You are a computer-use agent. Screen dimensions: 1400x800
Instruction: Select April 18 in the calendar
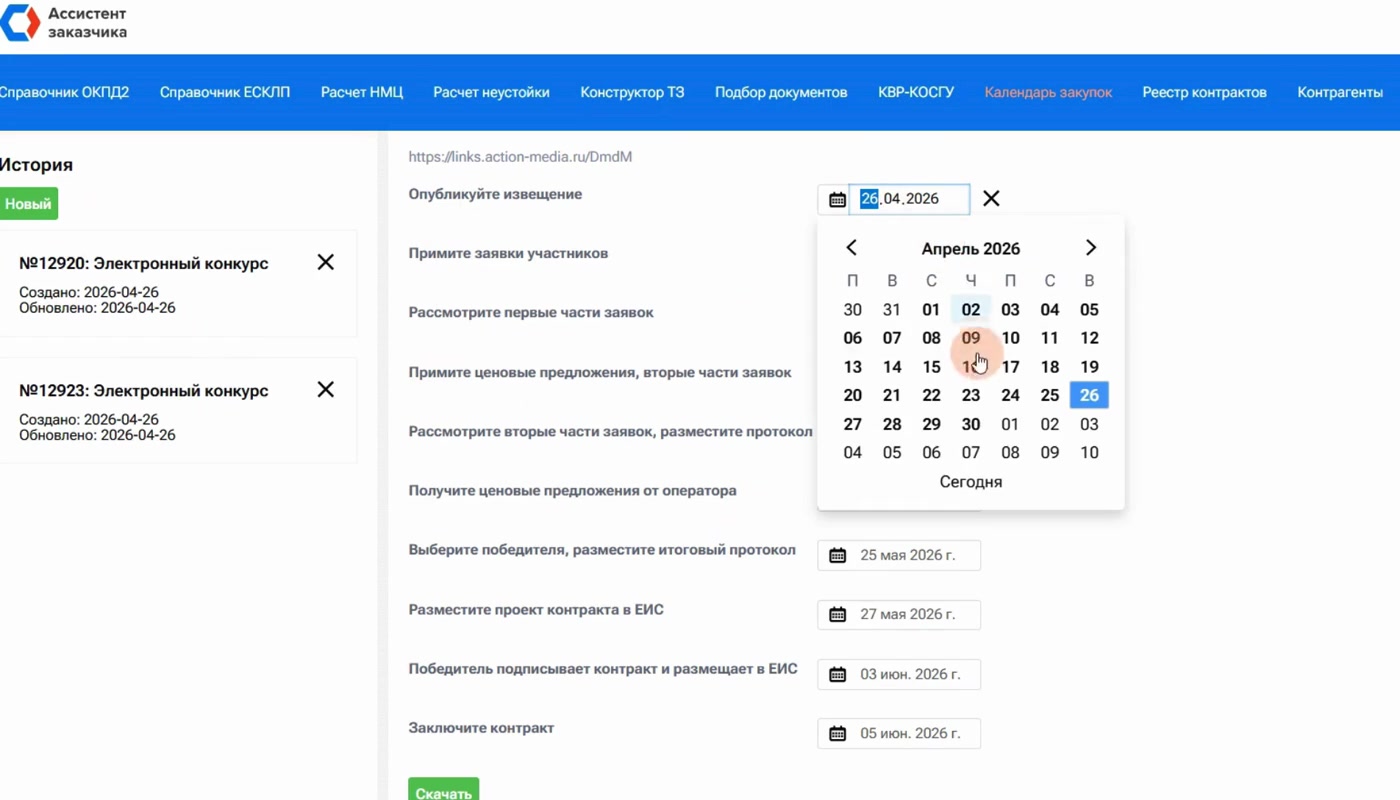(1050, 367)
